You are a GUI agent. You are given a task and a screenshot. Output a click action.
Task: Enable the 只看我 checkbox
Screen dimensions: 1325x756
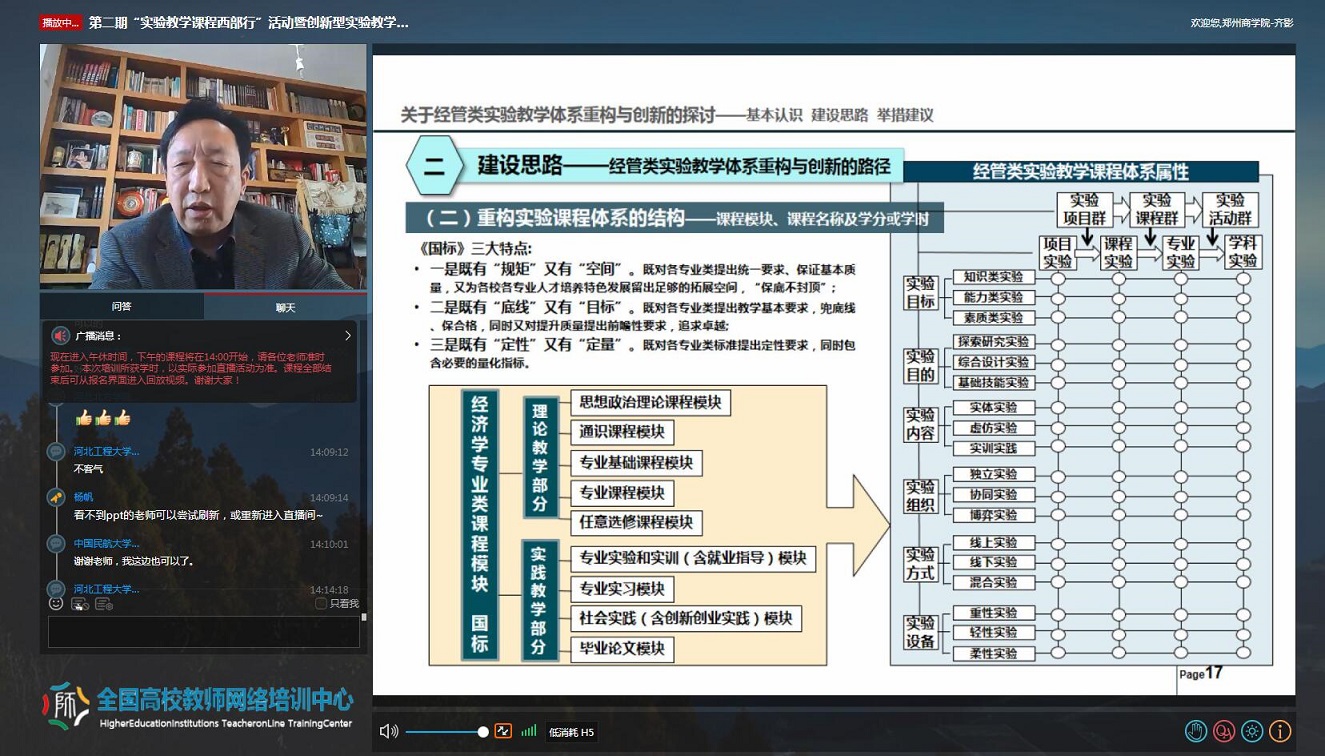click(x=321, y=603)
